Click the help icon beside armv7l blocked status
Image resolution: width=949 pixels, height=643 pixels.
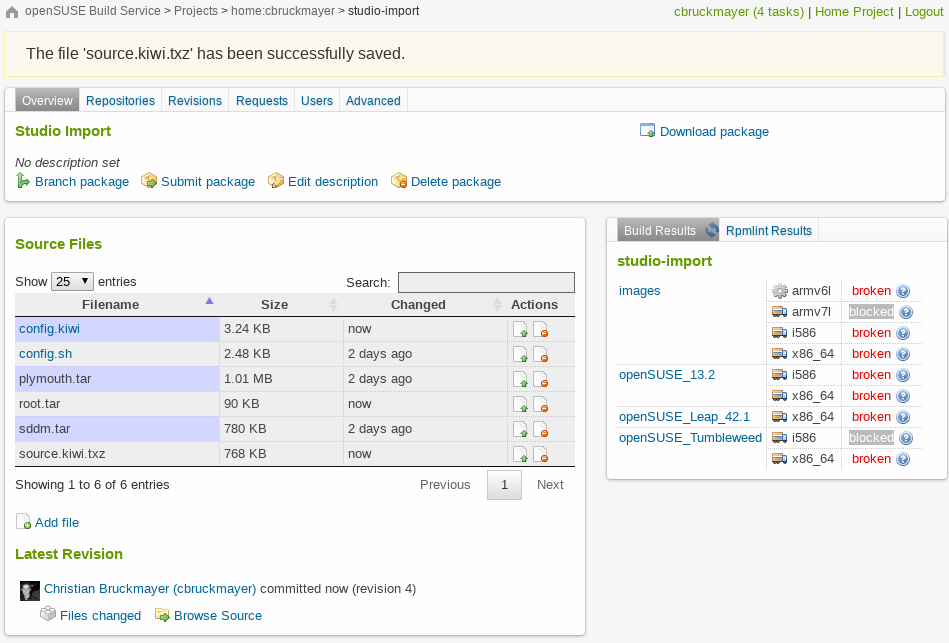tap(906, 312)
